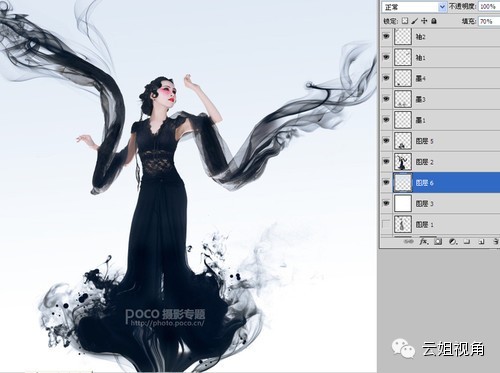
Task: Click the 不透明度 opacity value field
Action: [x=489, y=7]
